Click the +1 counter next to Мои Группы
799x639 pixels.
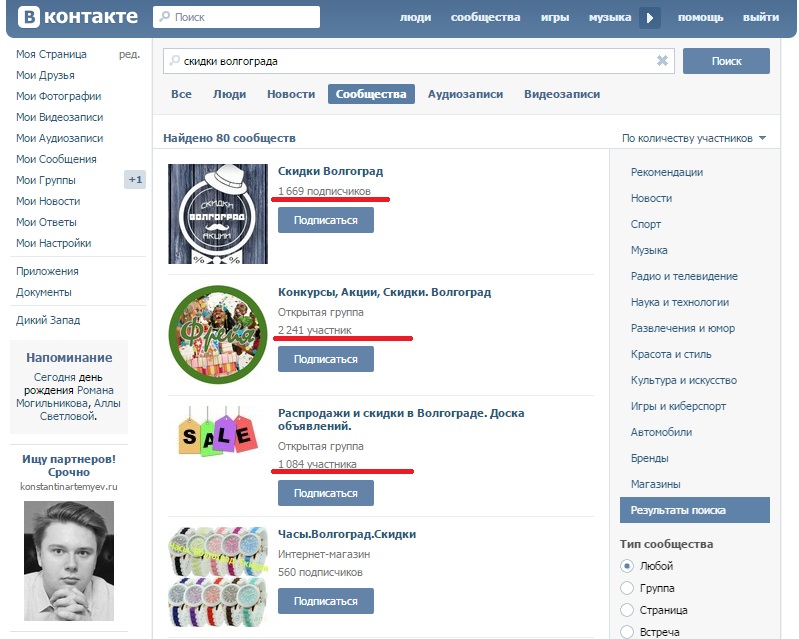coord(135,179)
